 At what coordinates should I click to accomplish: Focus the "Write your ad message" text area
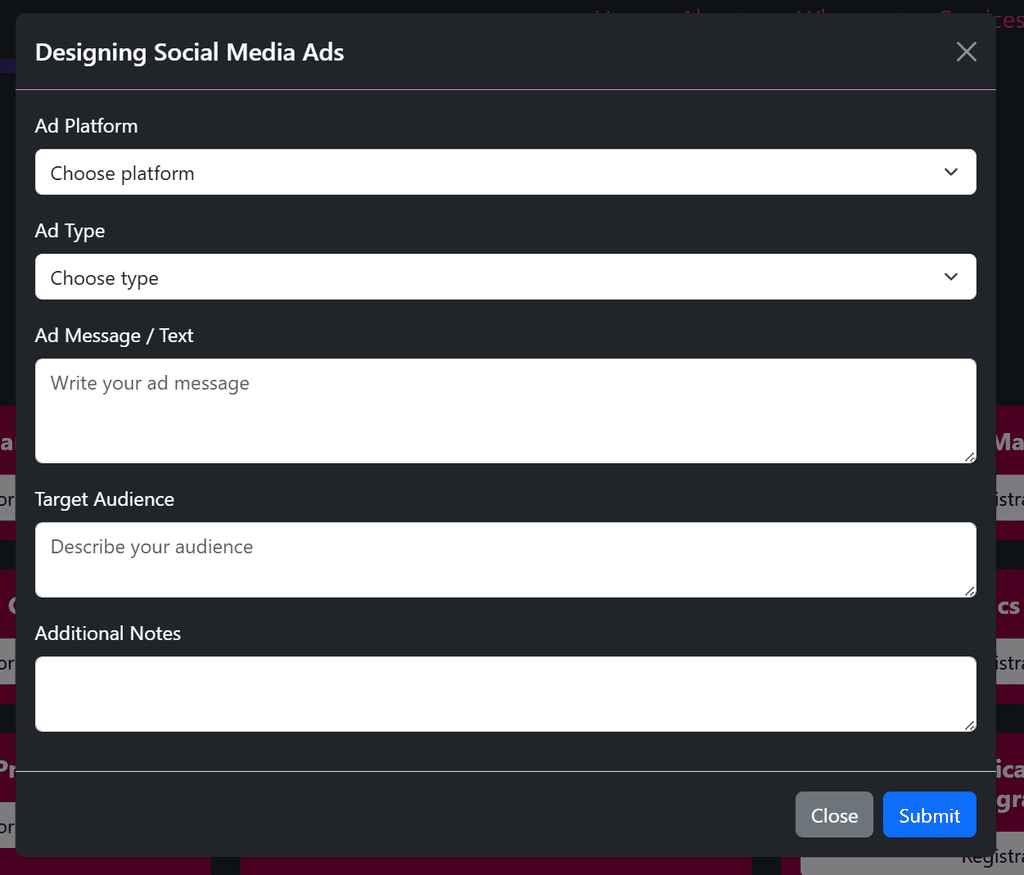click(x=505, y=411)
